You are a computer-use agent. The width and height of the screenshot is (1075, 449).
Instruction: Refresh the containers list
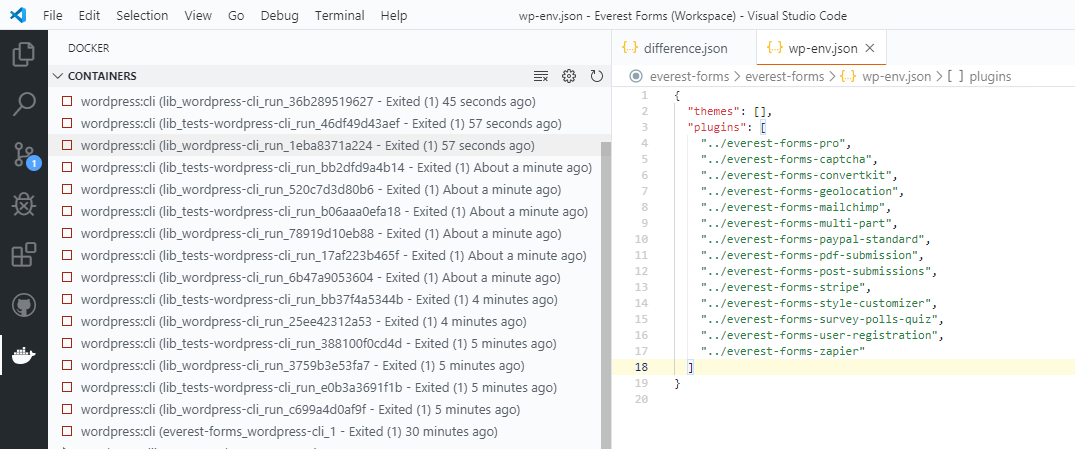tap(596, 76)
